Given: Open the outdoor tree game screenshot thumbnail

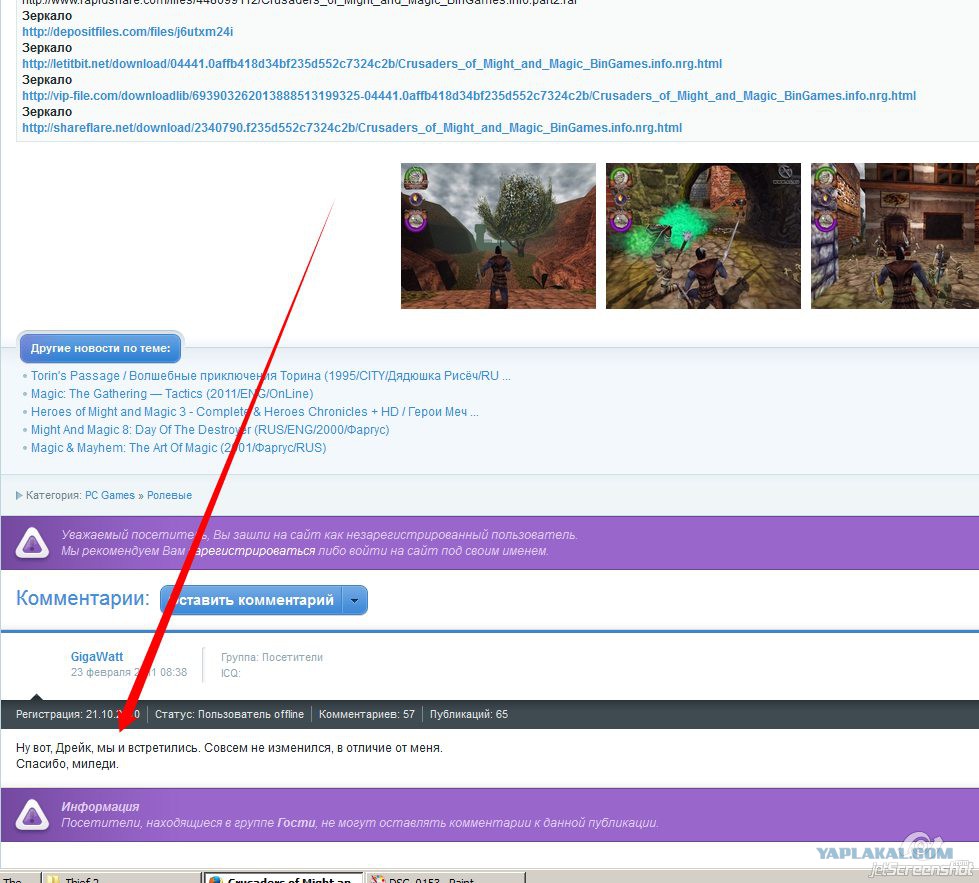Looking at the screenshot, I should [x=498, y=236].
